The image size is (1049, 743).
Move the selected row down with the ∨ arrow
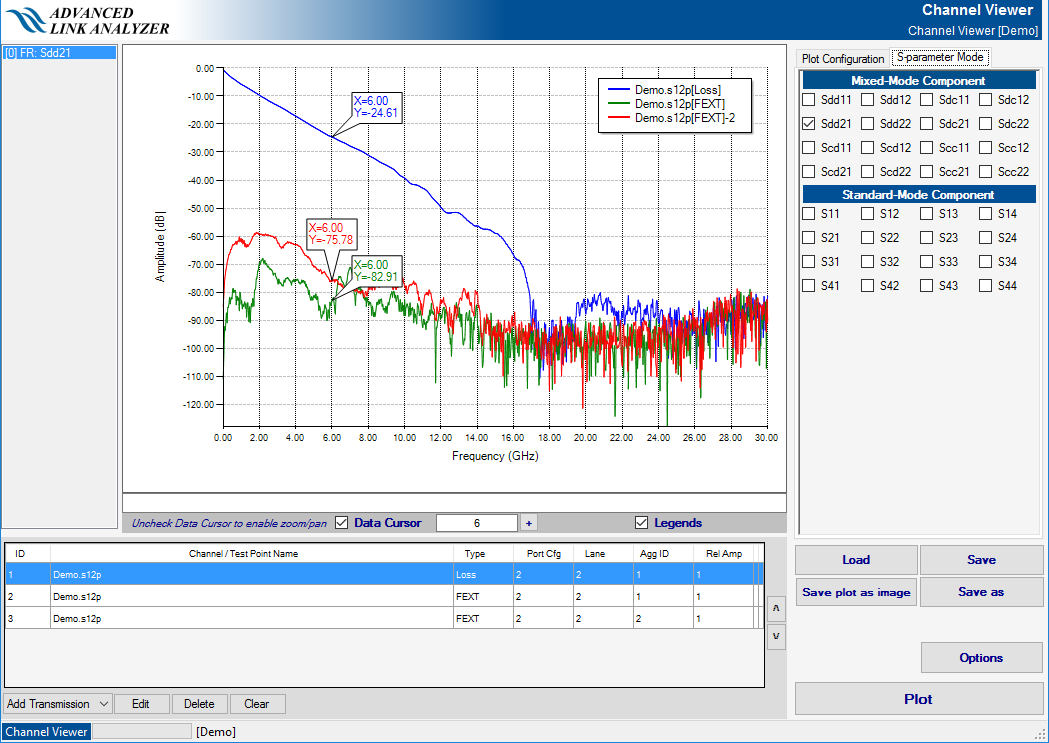777,635
